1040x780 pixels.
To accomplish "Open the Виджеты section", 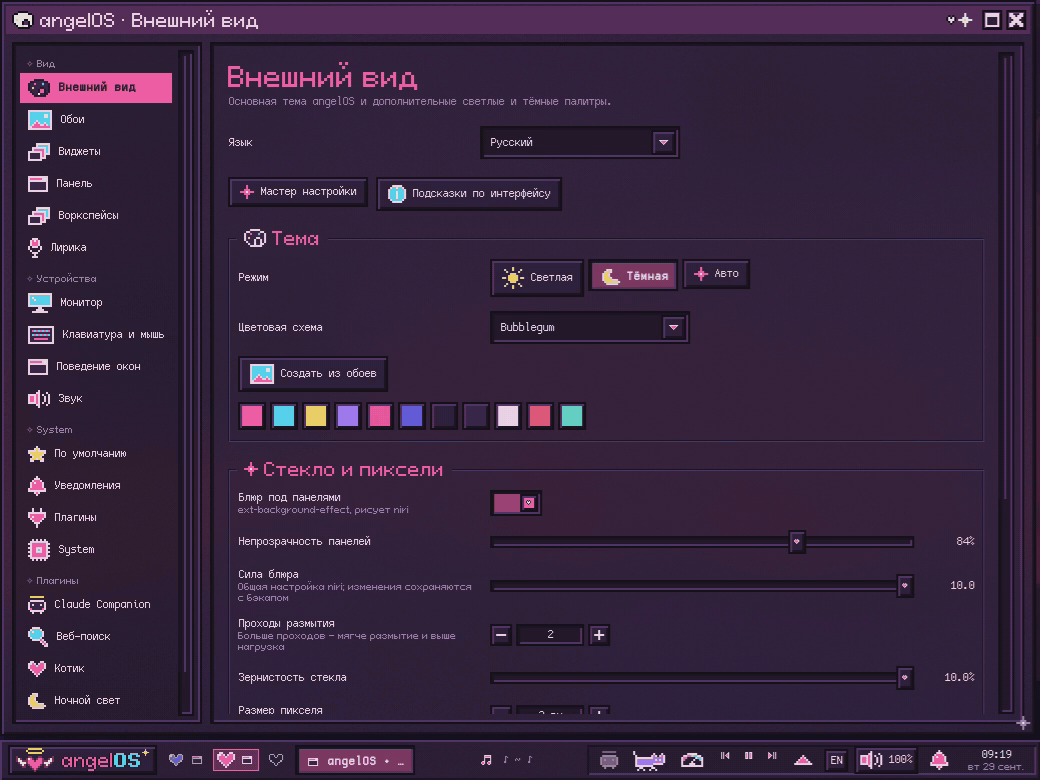I will point(96,151).
